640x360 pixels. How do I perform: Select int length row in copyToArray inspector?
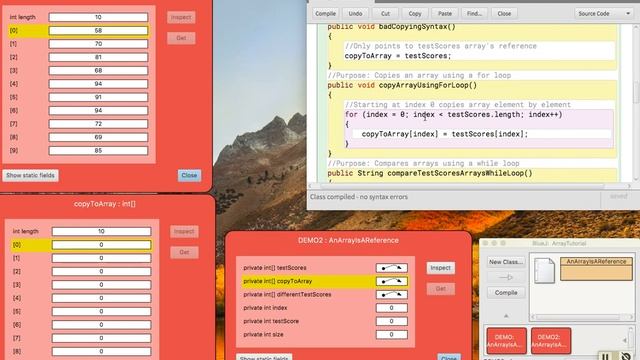(81, 231)
